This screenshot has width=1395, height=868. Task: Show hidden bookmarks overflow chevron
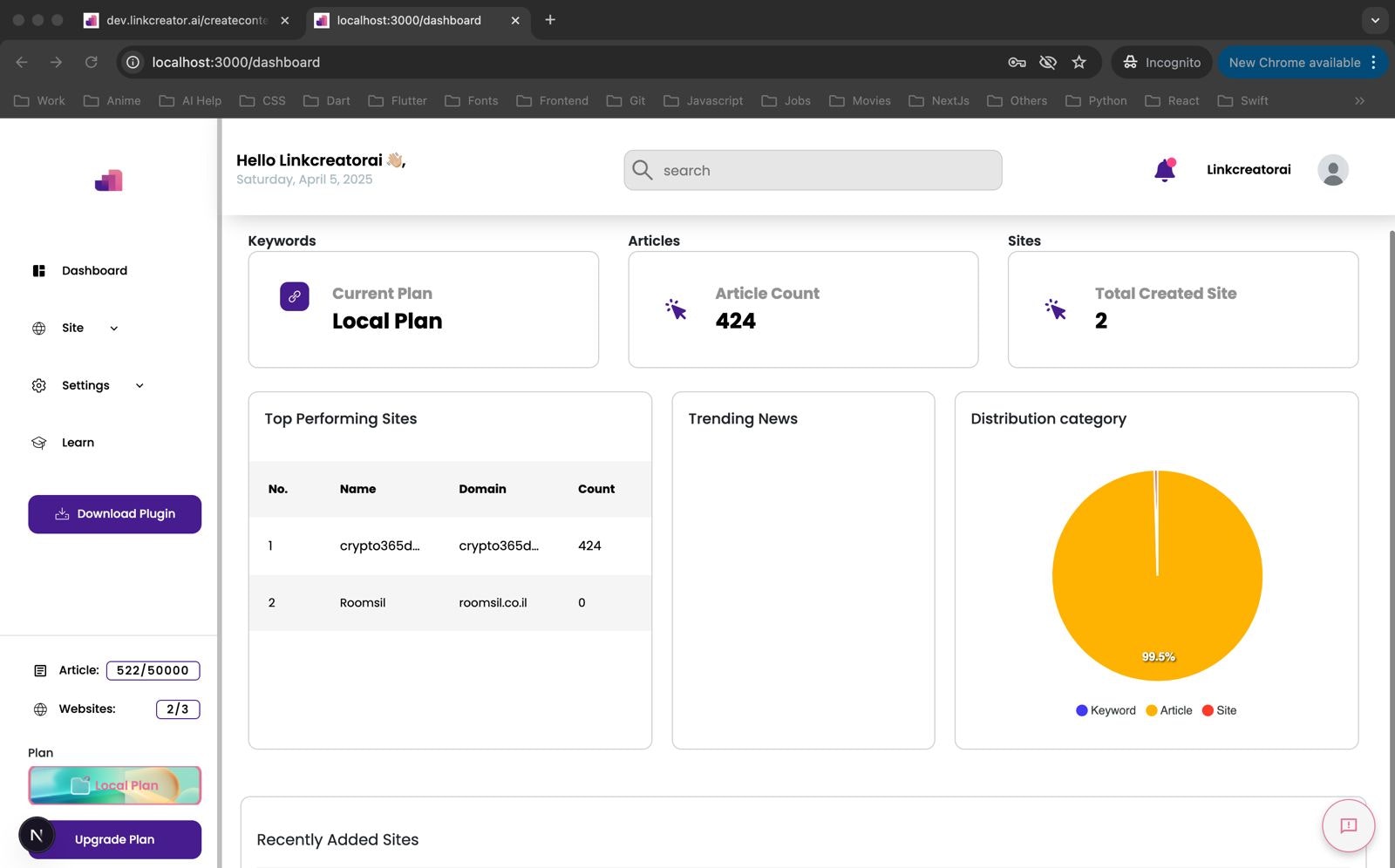(x=1359, y=101)
